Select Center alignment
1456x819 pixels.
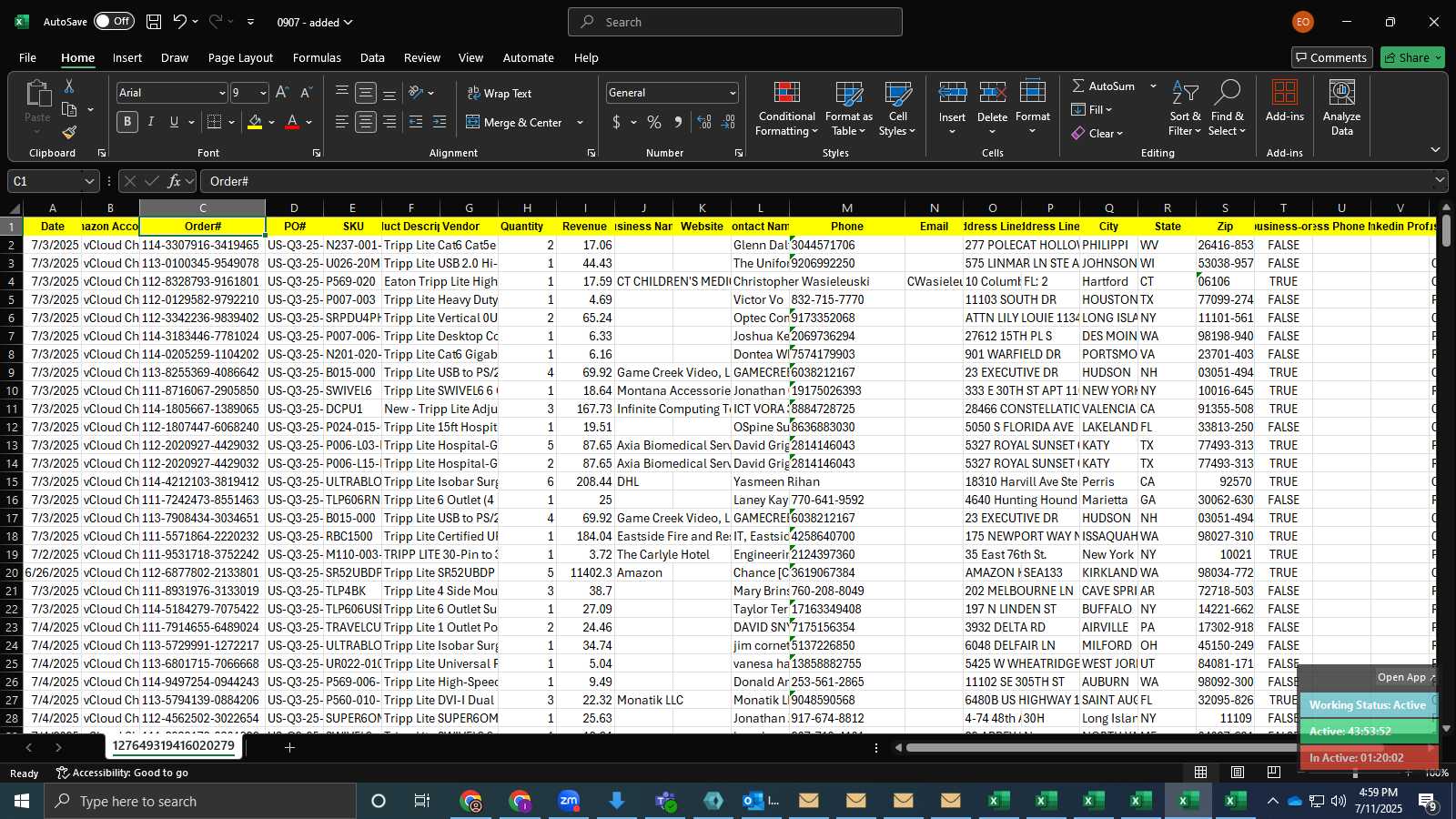[x=366, y=122]
